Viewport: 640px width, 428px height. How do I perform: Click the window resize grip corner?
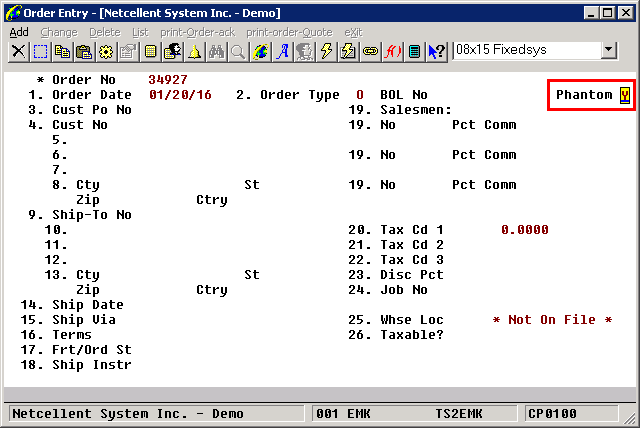pyautogui.click(x=631, y=419)
